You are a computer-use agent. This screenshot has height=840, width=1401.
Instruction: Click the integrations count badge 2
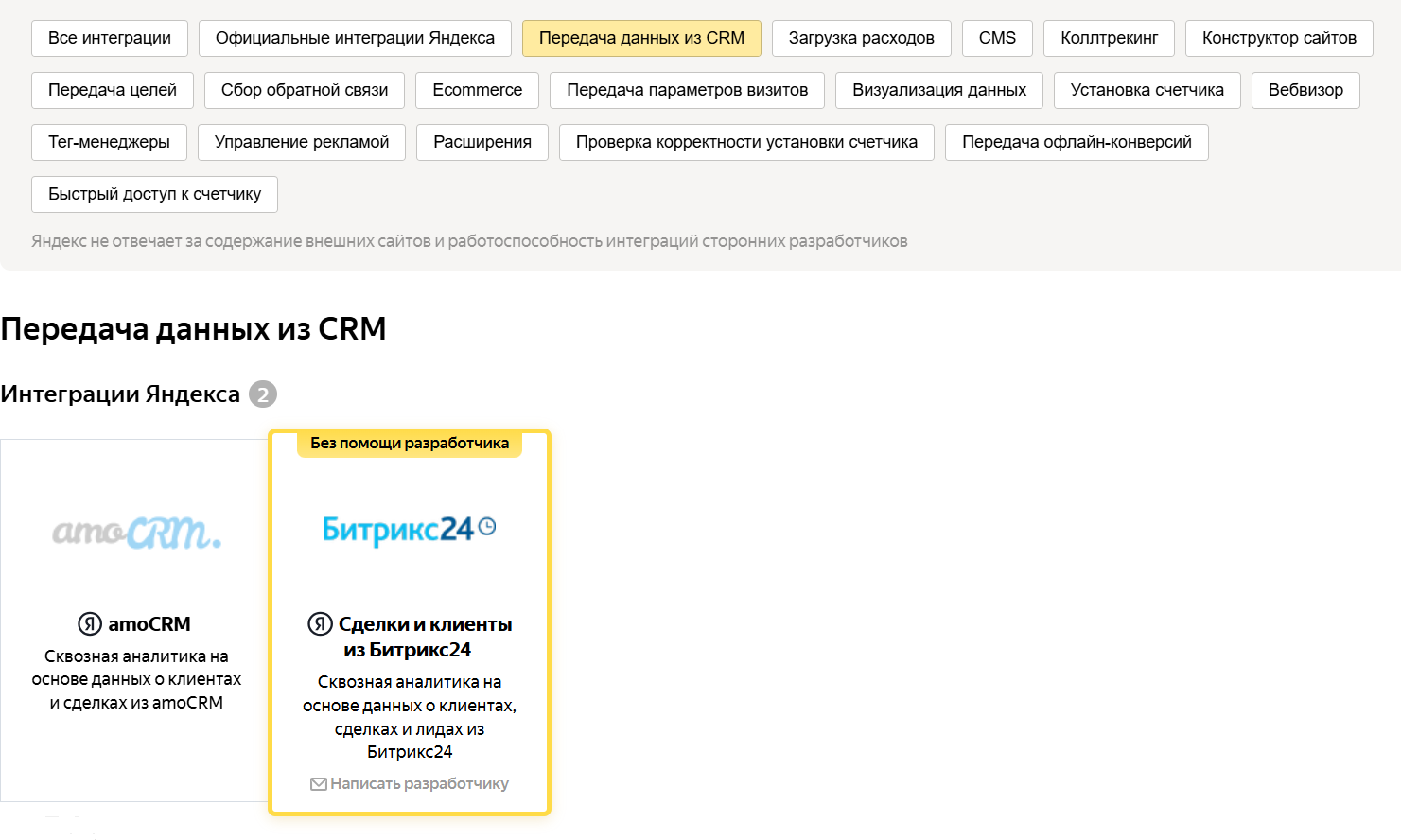tap(263, 394)
